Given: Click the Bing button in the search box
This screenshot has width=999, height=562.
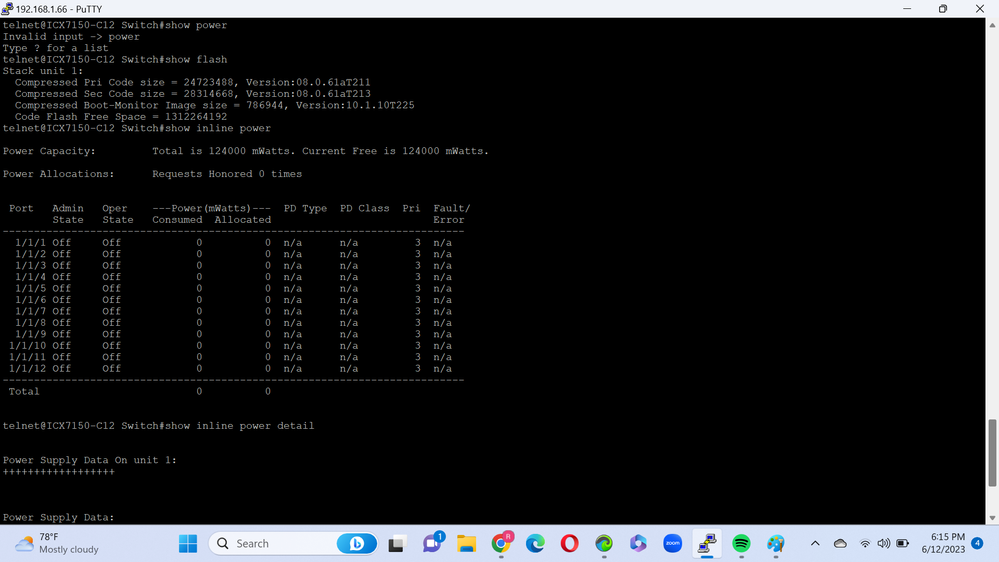Looking at the screenshot, I should point(356,543).
